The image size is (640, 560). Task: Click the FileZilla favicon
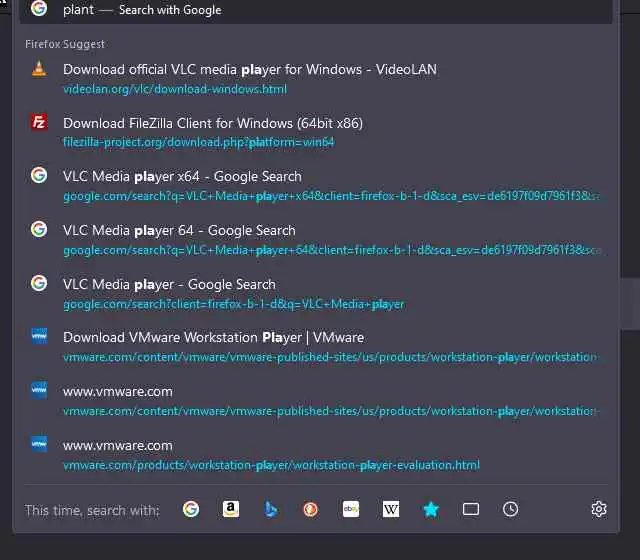tap(39, 122)
